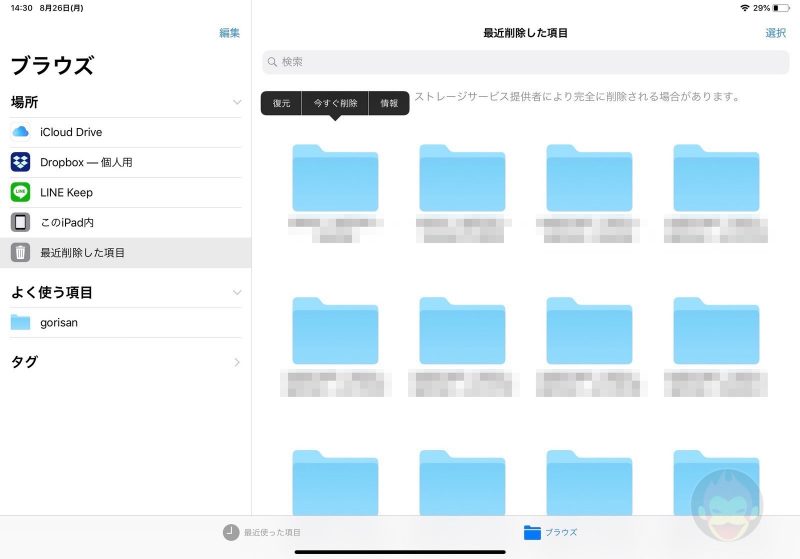The height and width of the screenshot is (559, 800).
Task: Open iCloud Drive cloud icon
Action: 20,132
